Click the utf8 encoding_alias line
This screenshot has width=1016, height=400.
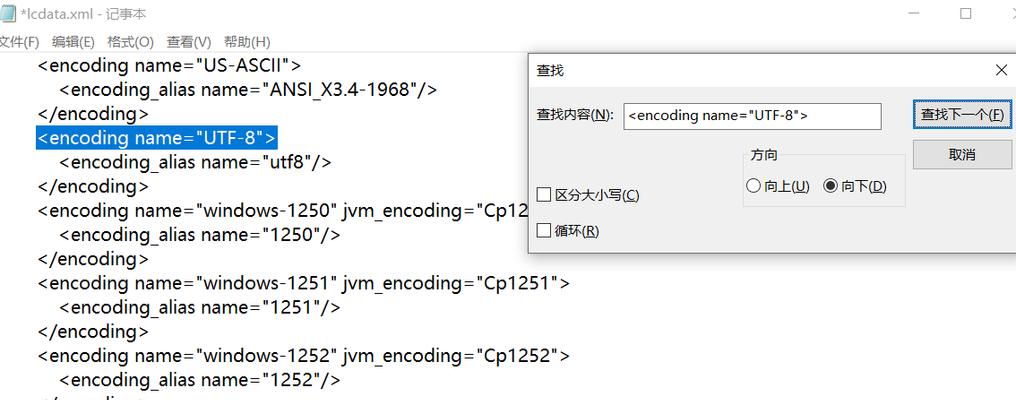coord(195,162)
